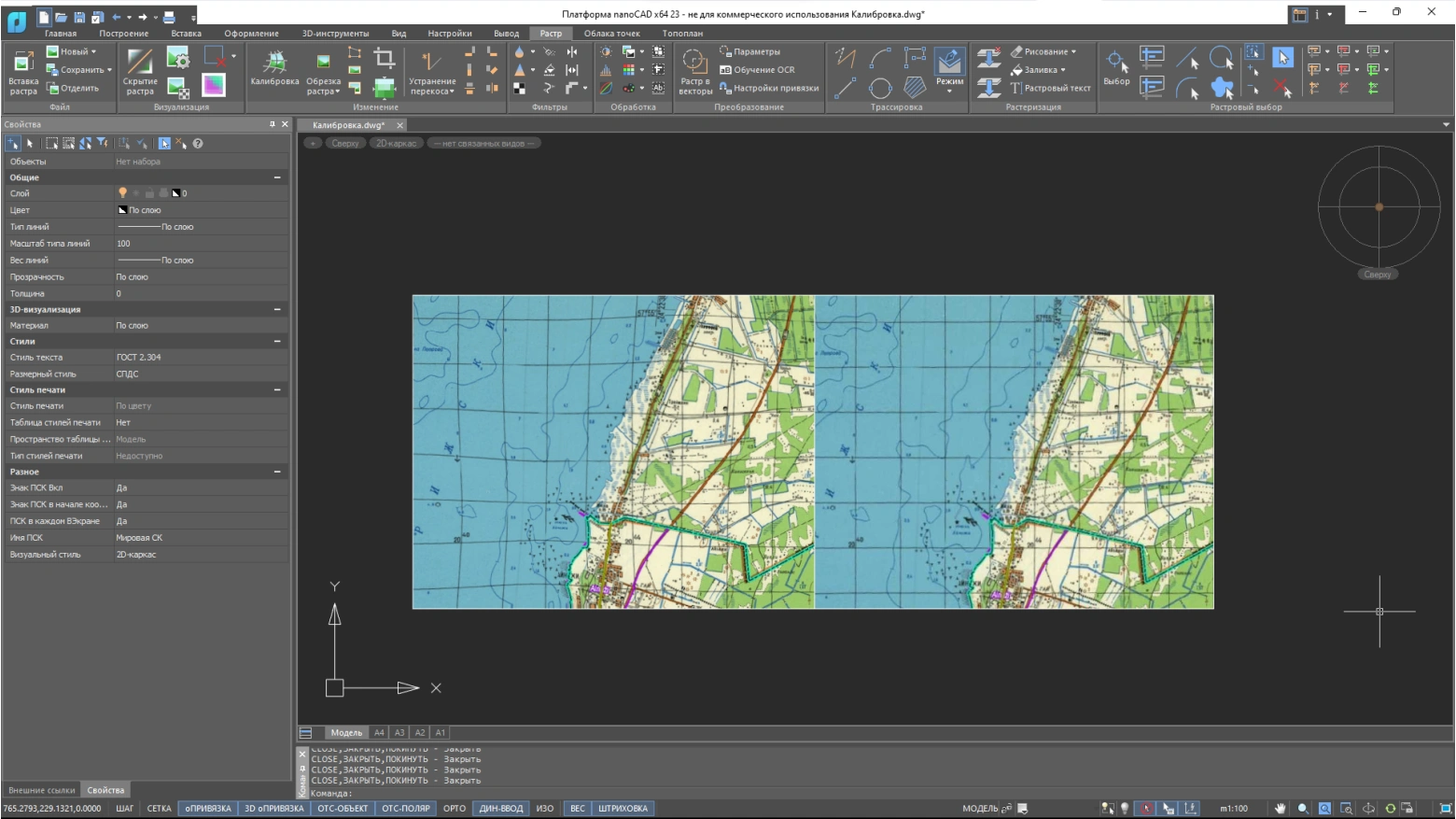Disable оПРИВЯЗКА object snap
The height and width of the screenshot is (819, 1456).
point(207,809)
